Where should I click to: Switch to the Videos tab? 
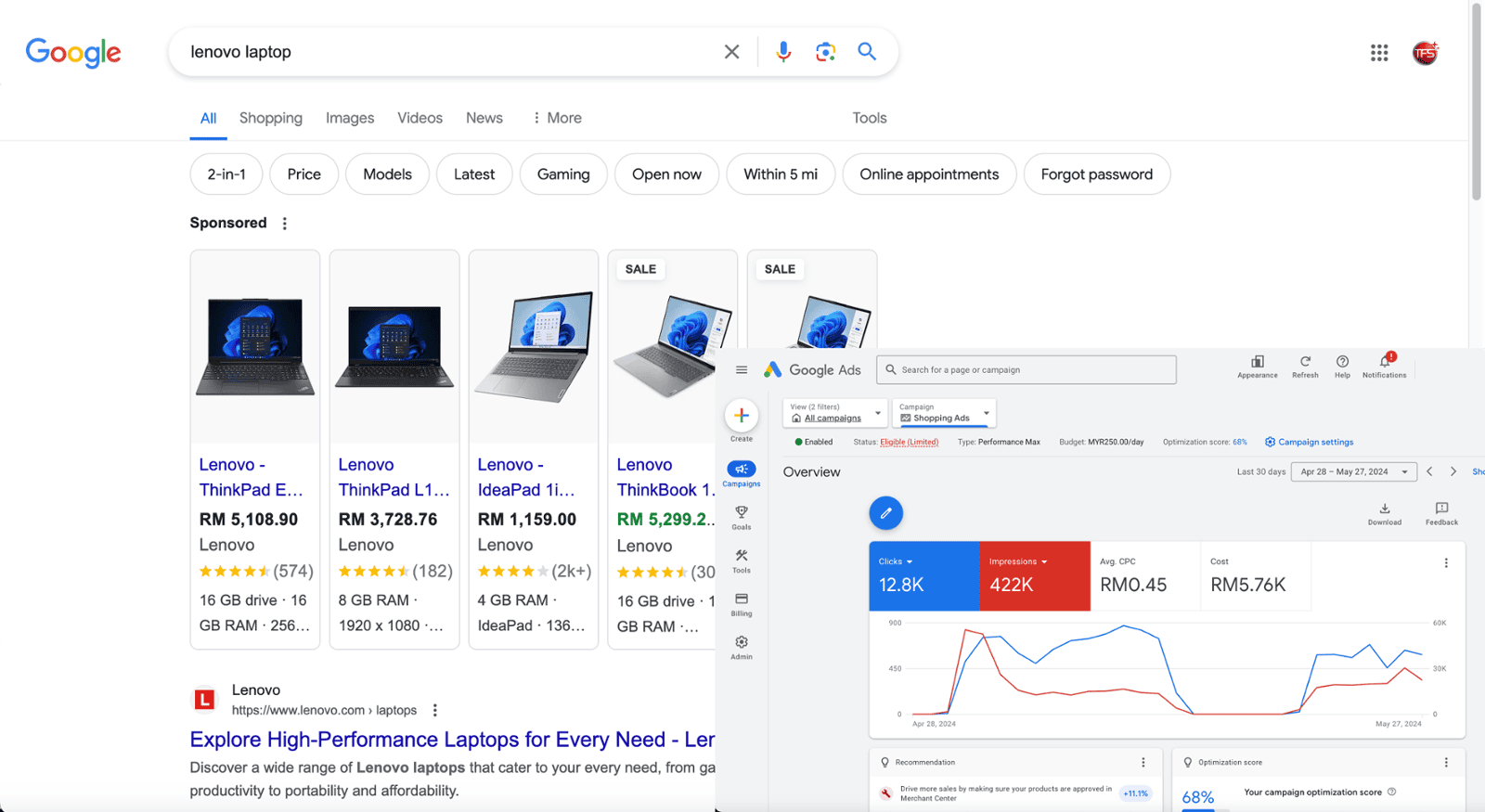tap(420, 118)
